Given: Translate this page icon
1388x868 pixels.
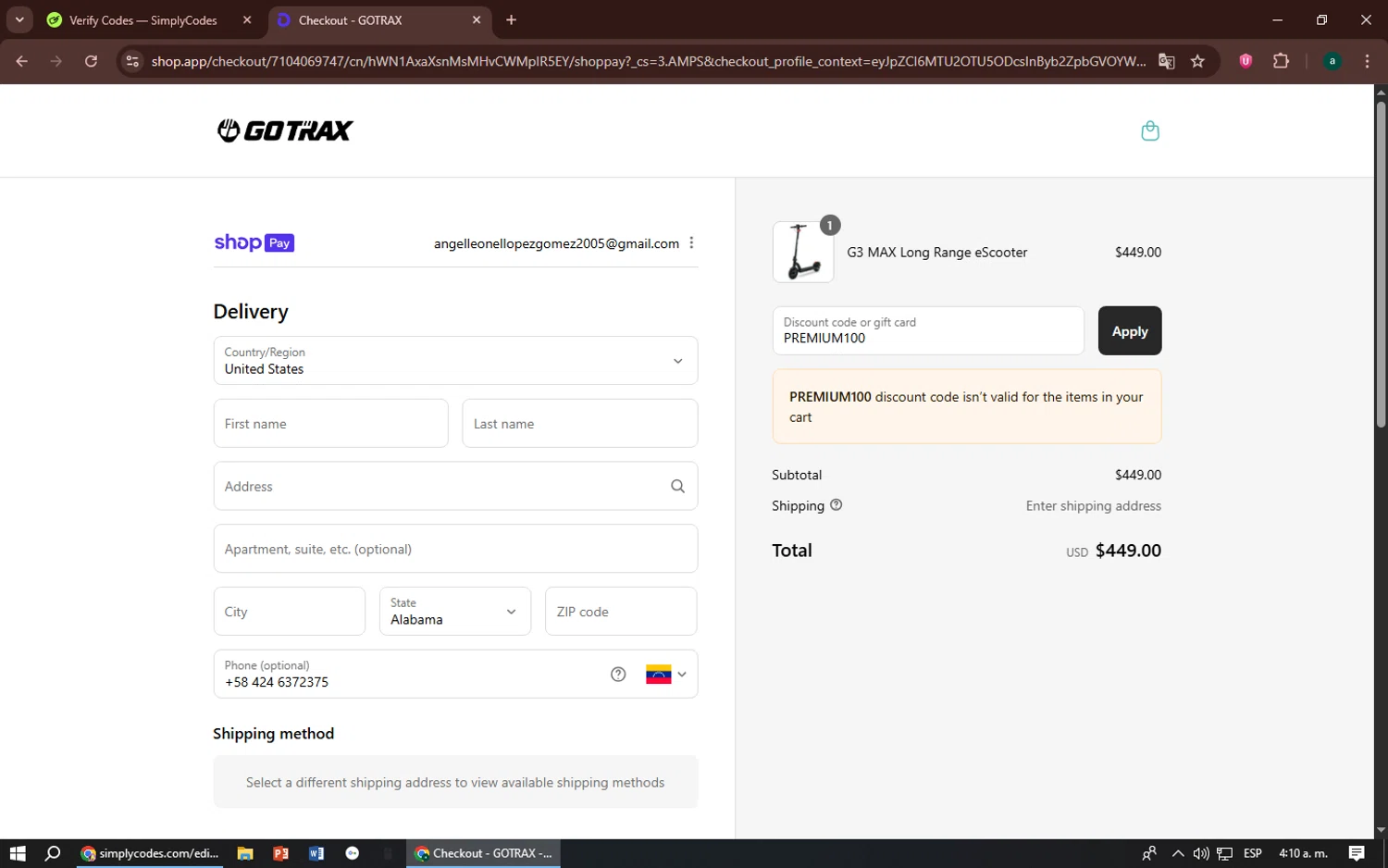Looking at the screenshot, I should coord(1167,61).
